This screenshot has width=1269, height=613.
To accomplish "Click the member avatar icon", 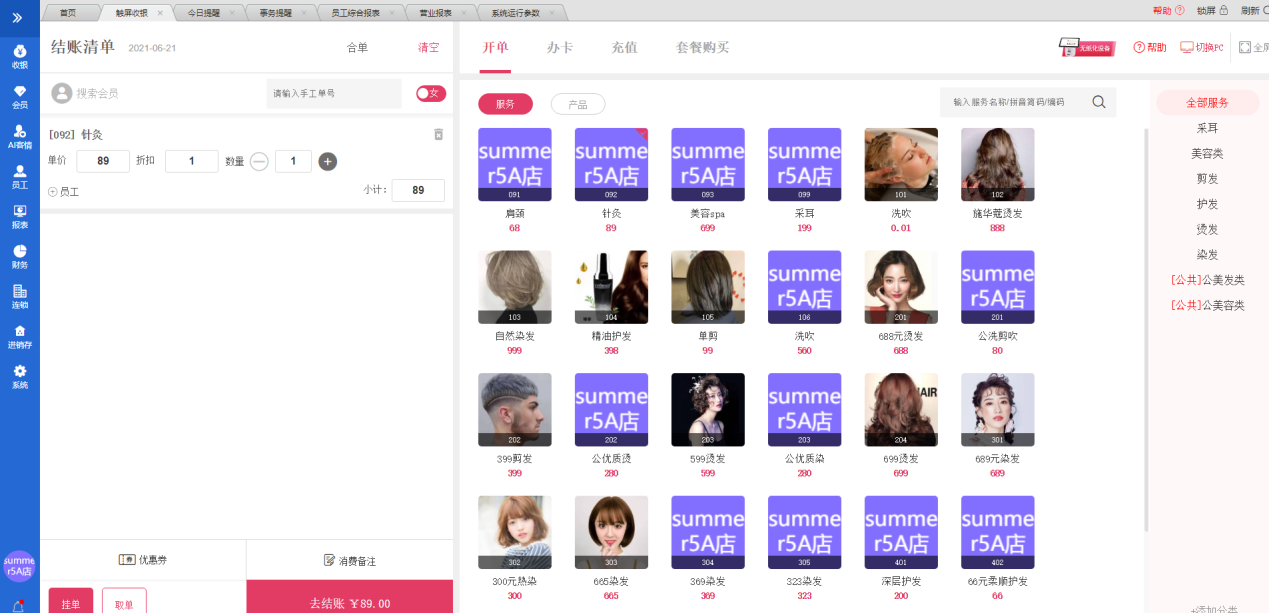I will pos(62,93).
